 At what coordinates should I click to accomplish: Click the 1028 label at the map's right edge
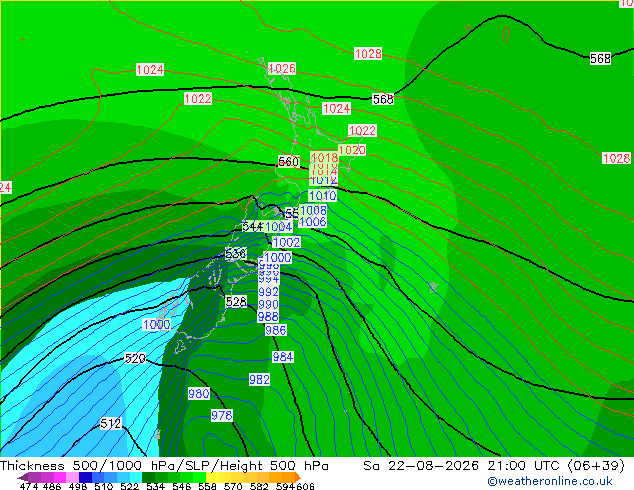pyautogui.click(x=616, y=158)
